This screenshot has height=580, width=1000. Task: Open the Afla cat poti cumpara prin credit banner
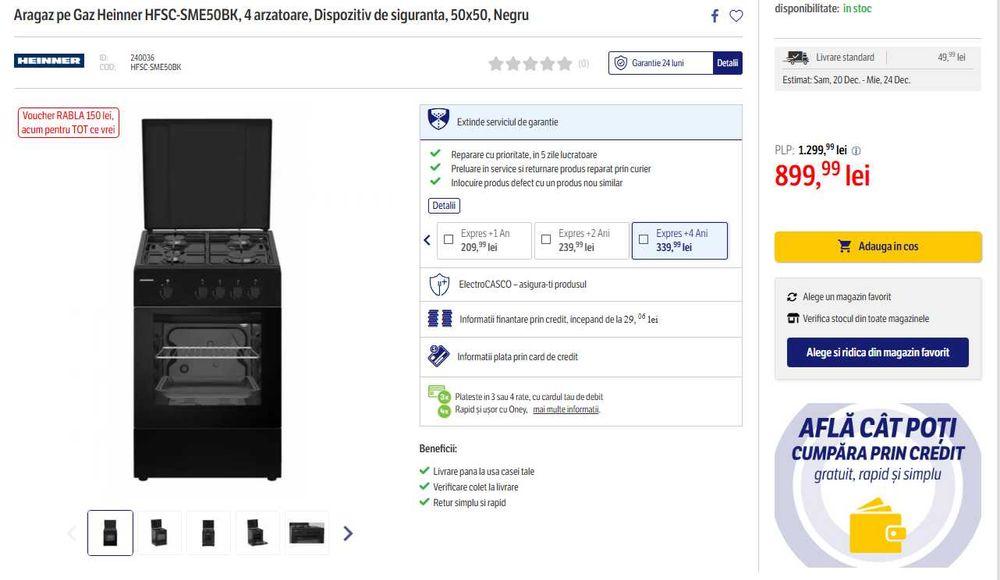878,485
